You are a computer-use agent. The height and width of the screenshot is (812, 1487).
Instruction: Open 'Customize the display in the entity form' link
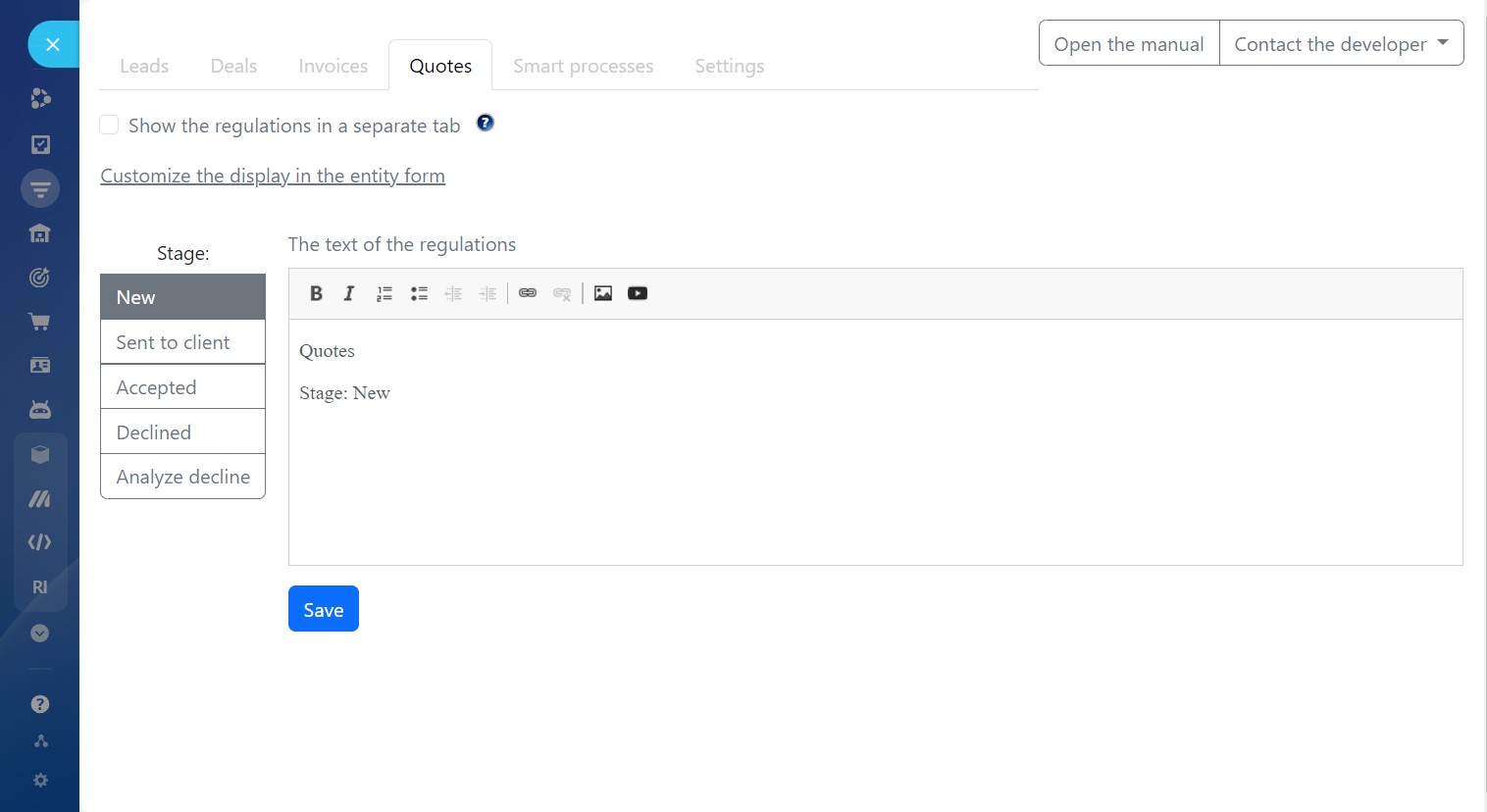(273, 176)
